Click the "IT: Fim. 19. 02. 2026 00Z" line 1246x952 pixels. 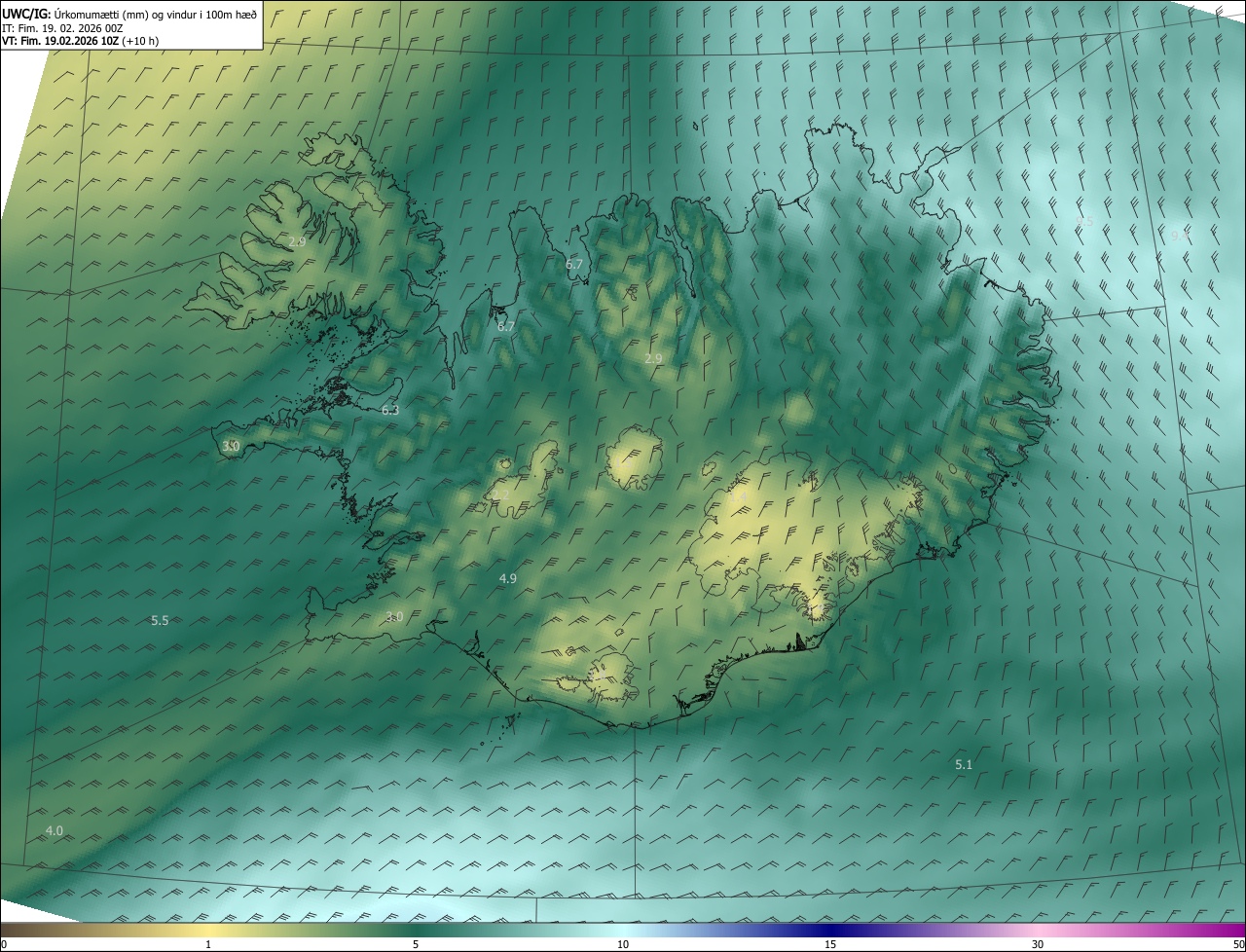(62, 28)
